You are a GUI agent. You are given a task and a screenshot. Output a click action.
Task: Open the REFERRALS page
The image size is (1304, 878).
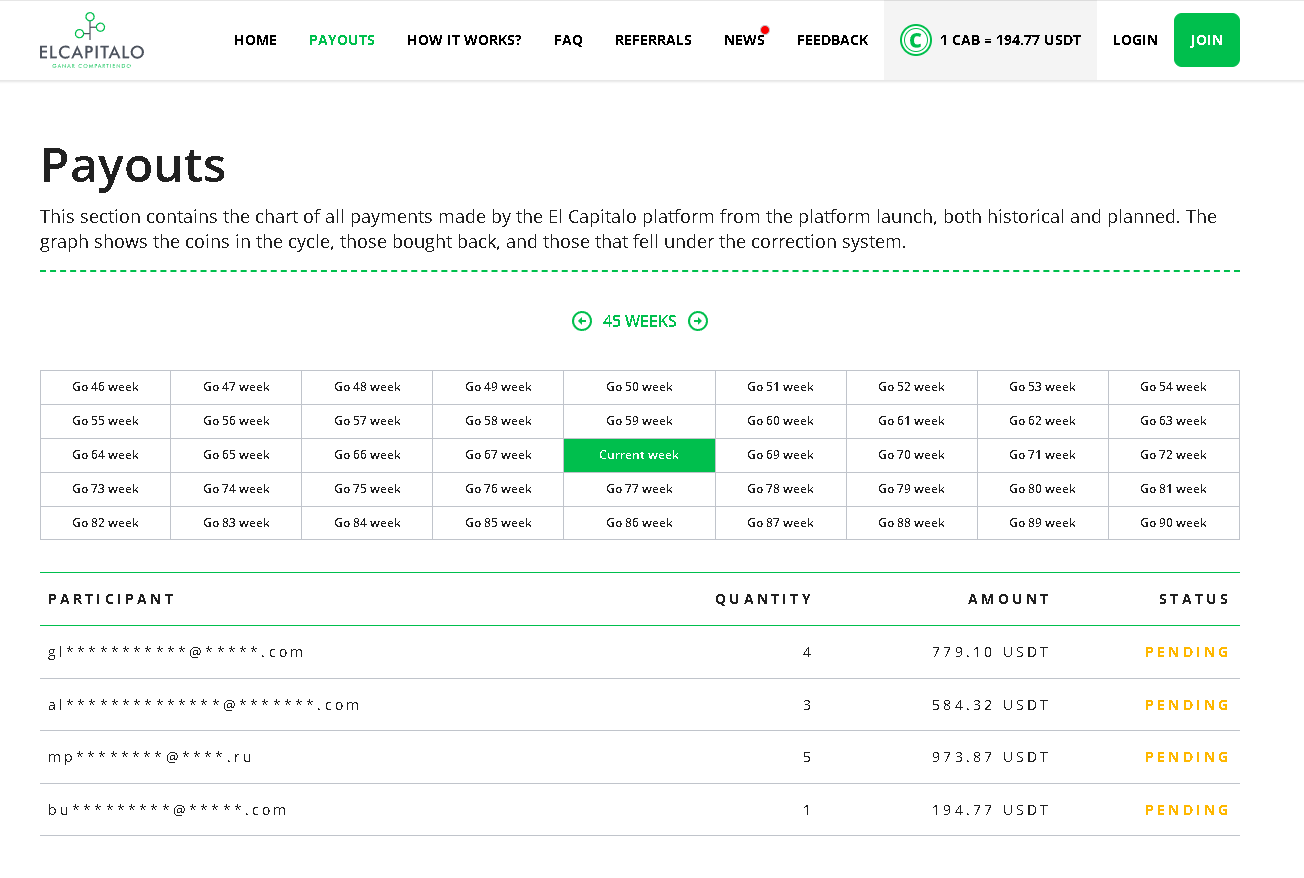coord(653,40)
